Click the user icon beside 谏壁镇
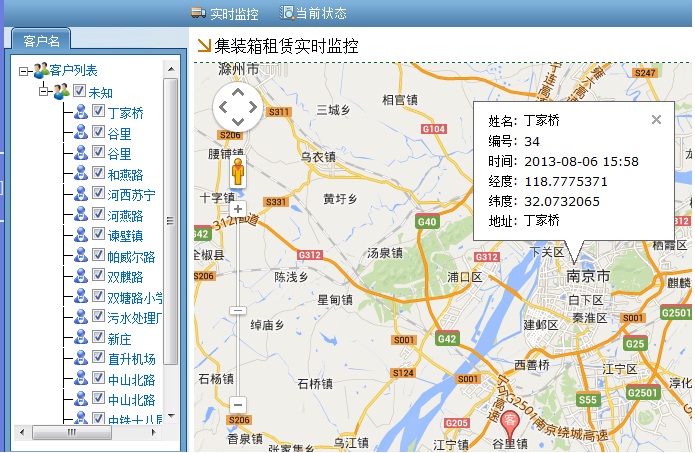The height and width of the screenshot is (453, 695). point(81,234)
